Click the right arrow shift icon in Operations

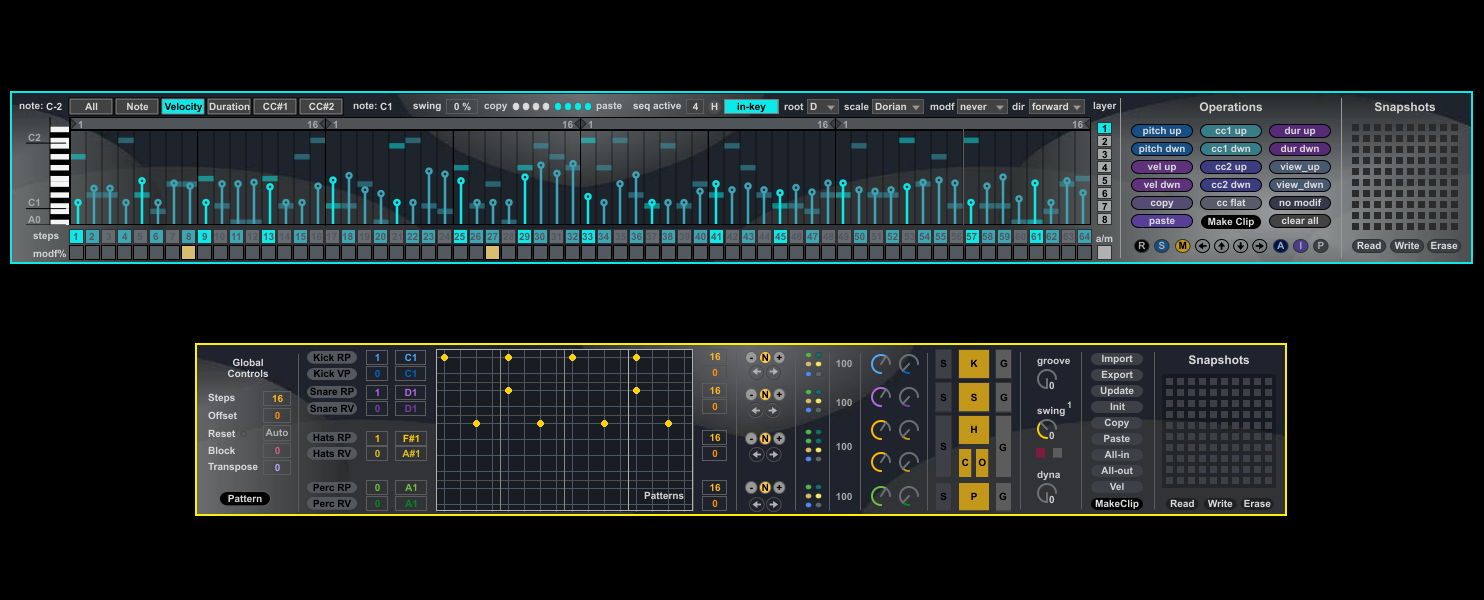coord(1259,246)
